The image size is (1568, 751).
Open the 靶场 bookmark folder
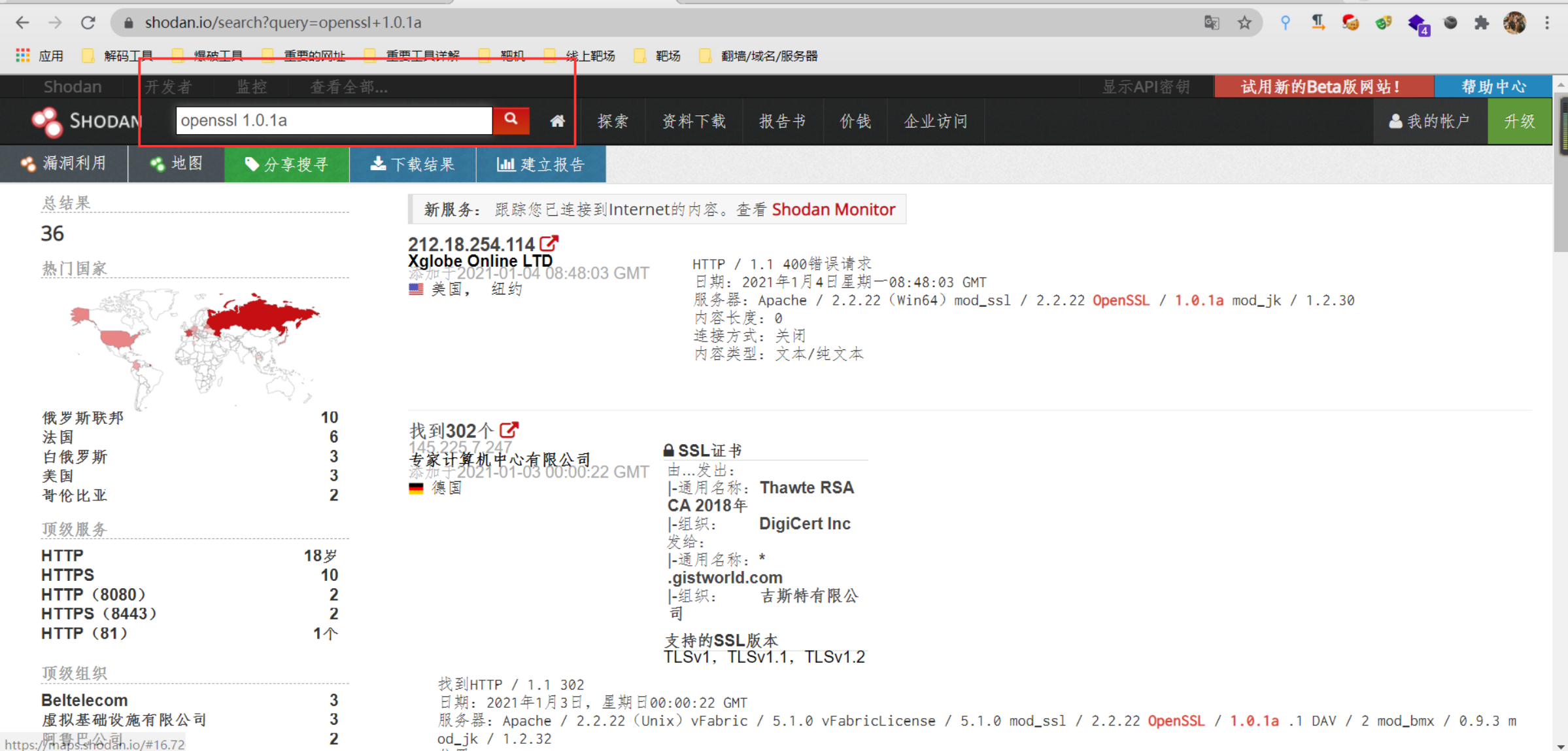pos(657,56)
